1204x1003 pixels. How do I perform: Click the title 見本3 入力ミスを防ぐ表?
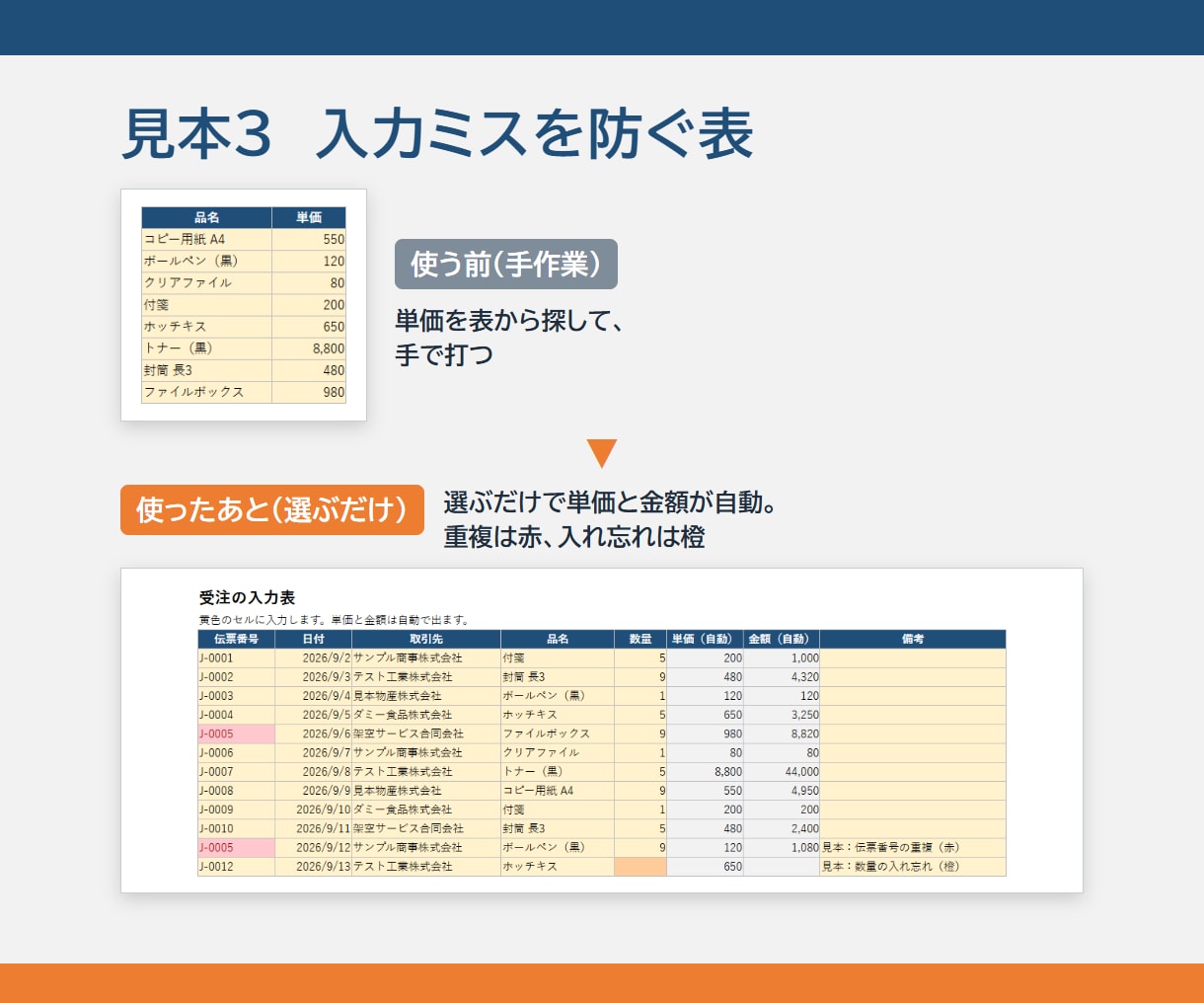pos(437,134)
